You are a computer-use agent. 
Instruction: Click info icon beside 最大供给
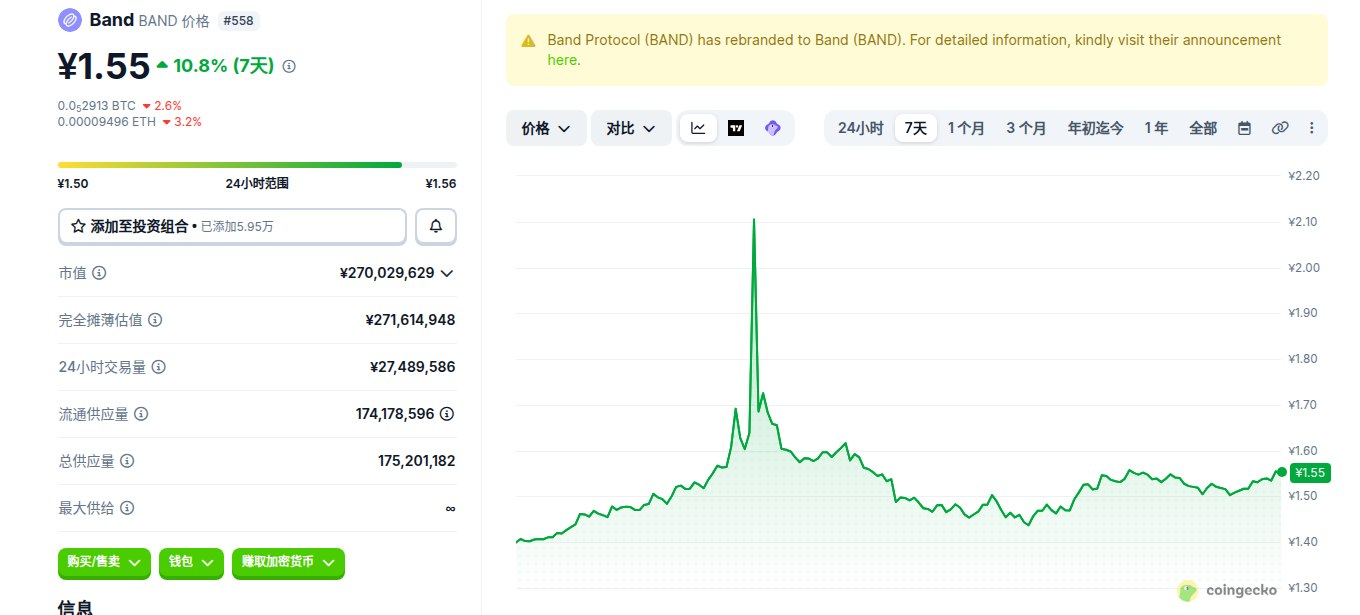click(127, 508)
